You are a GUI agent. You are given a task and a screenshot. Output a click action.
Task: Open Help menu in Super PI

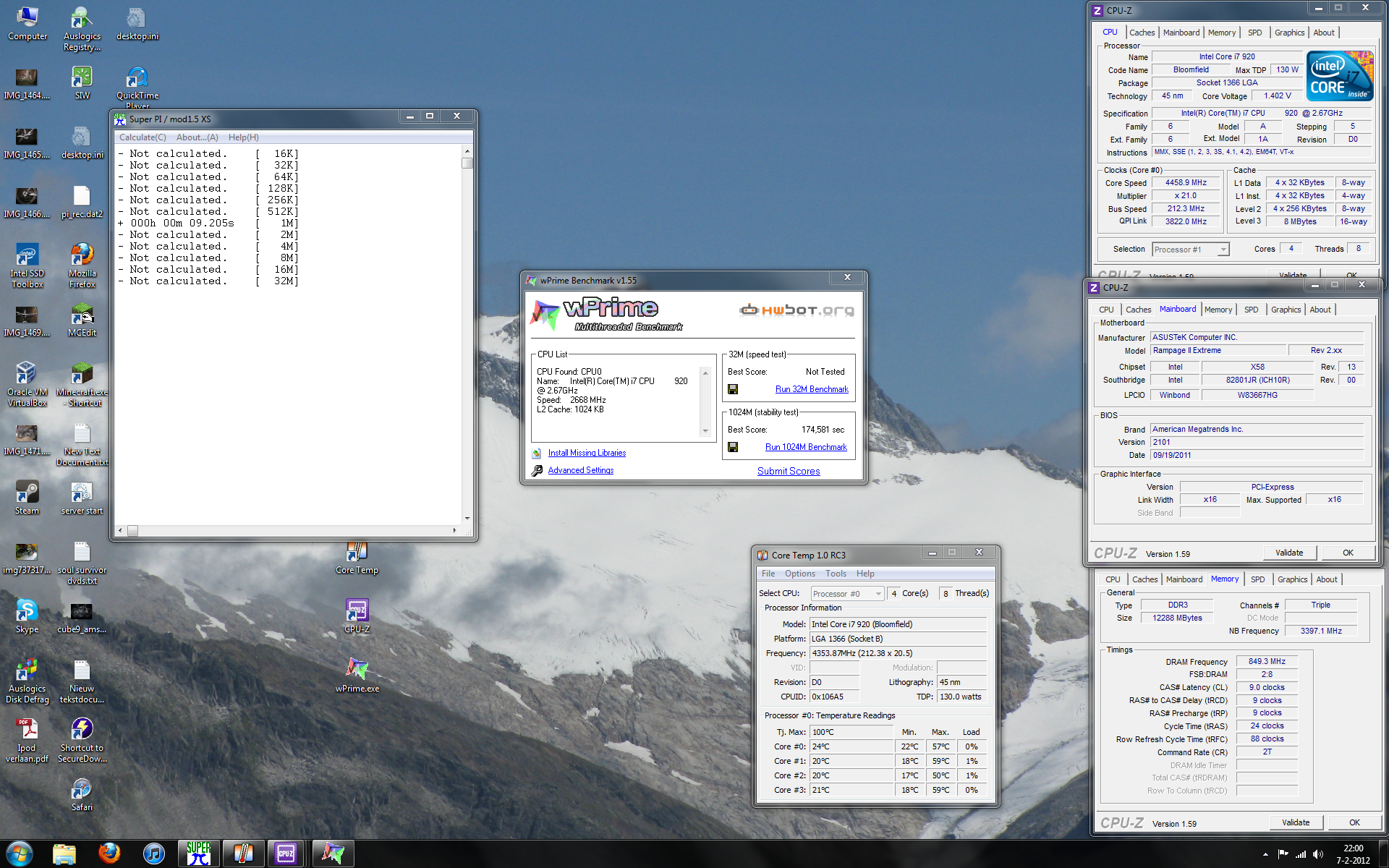[x=243, y=137]
